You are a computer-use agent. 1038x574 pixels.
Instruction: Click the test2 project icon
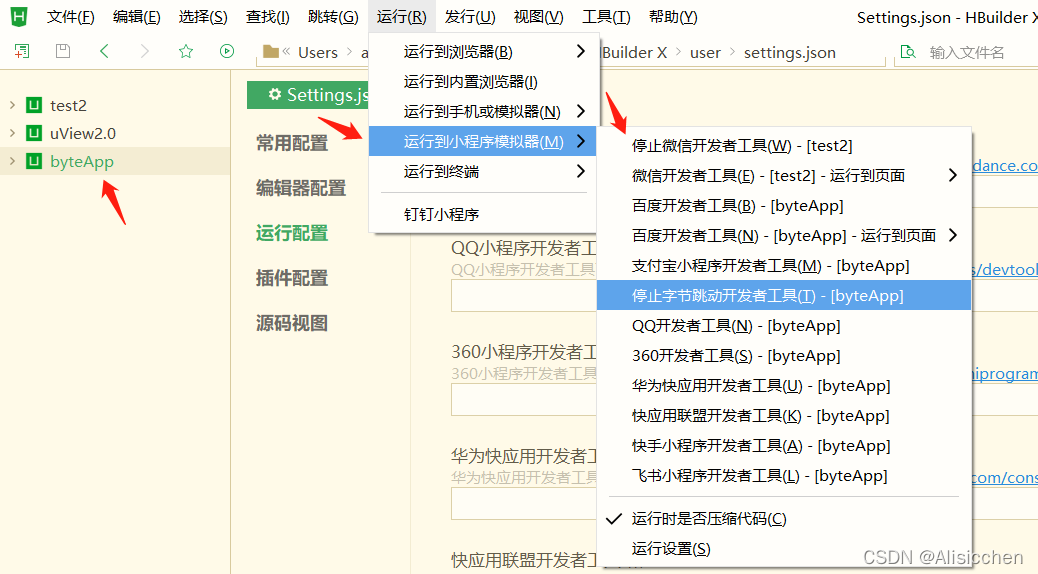click(34, 105)
